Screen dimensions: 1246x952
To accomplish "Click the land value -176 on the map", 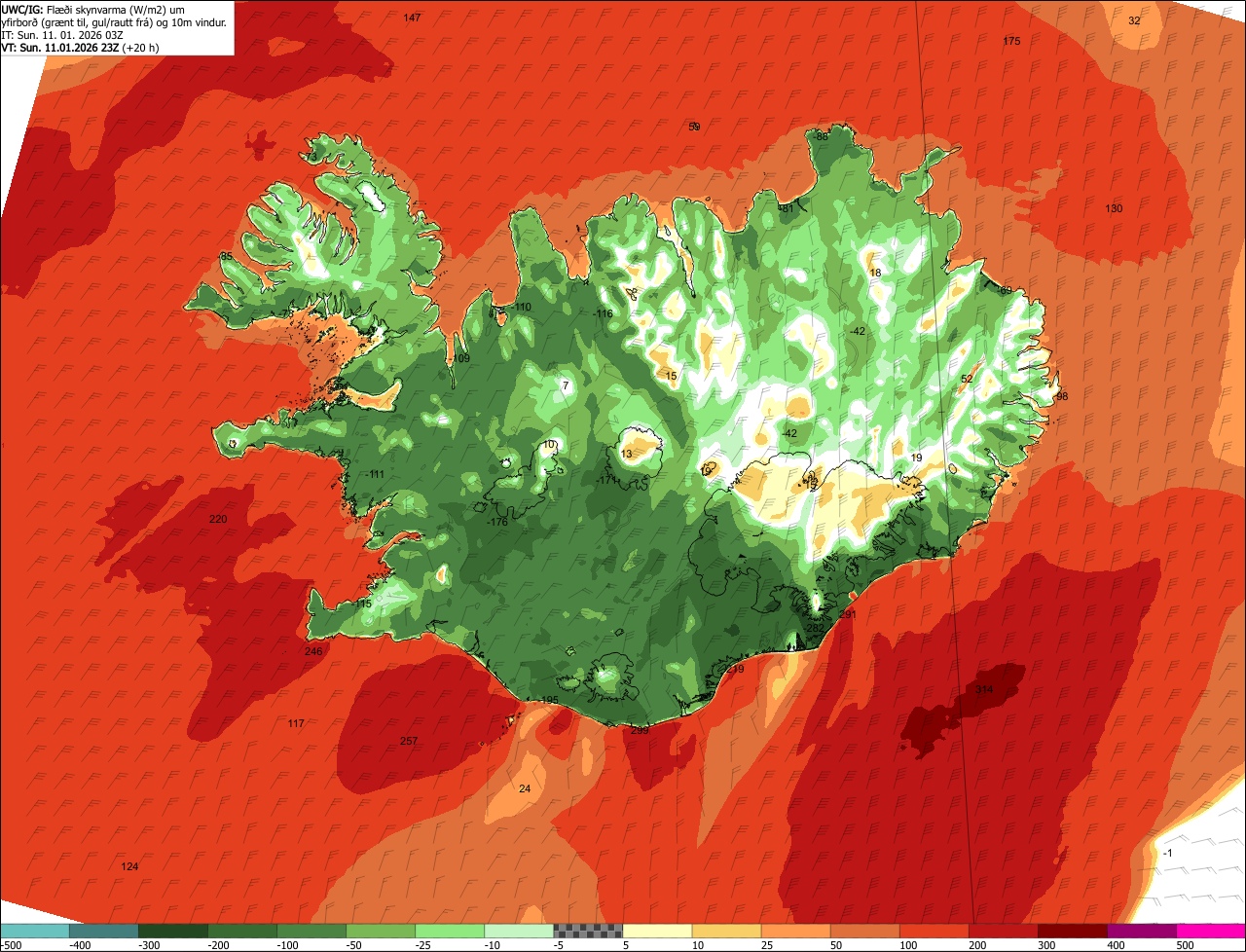I will pyautogui.click(x=497, y=523).
